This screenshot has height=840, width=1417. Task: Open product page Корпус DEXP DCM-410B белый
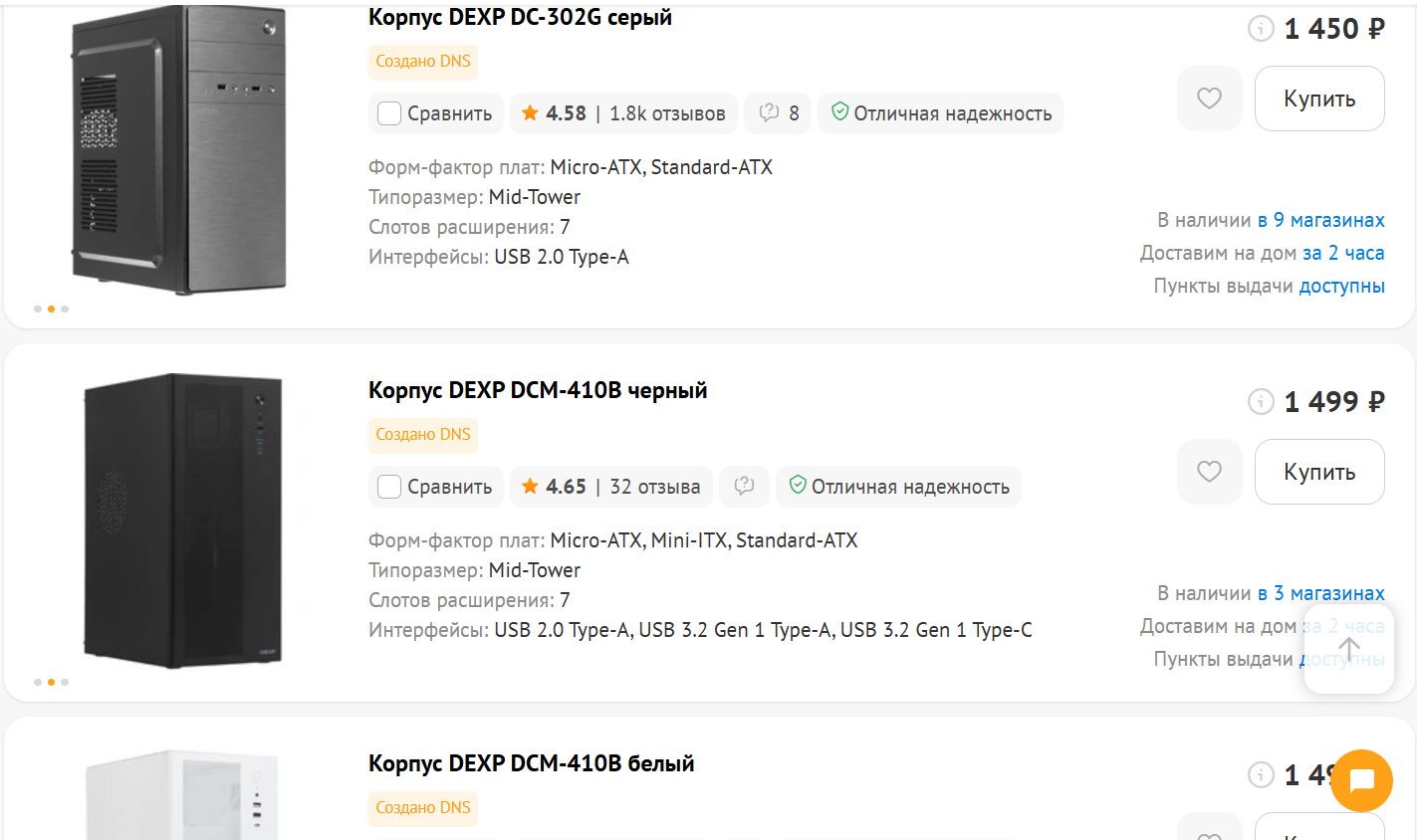click(x=532, y=763)
